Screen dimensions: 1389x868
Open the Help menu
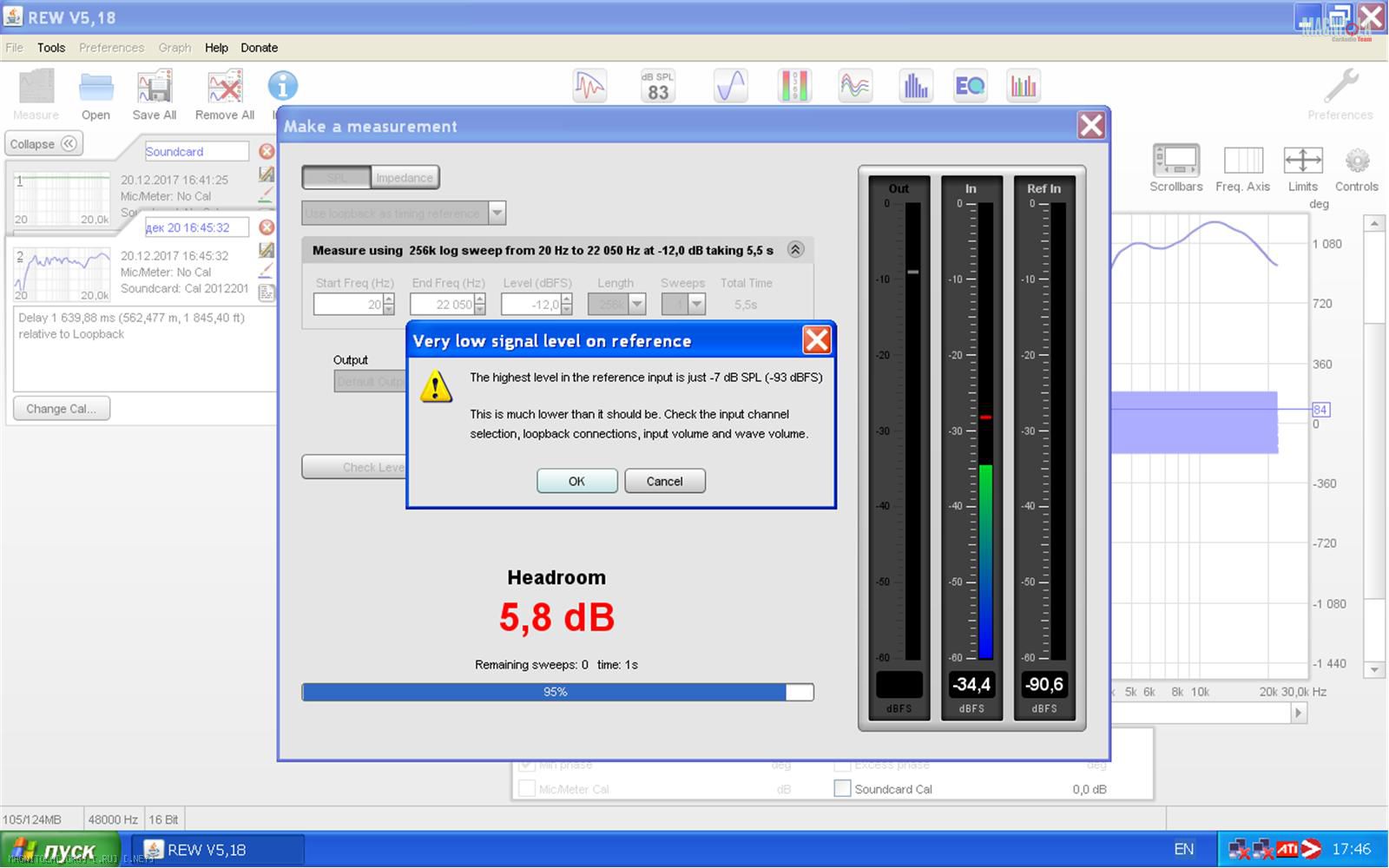(216, 48)
